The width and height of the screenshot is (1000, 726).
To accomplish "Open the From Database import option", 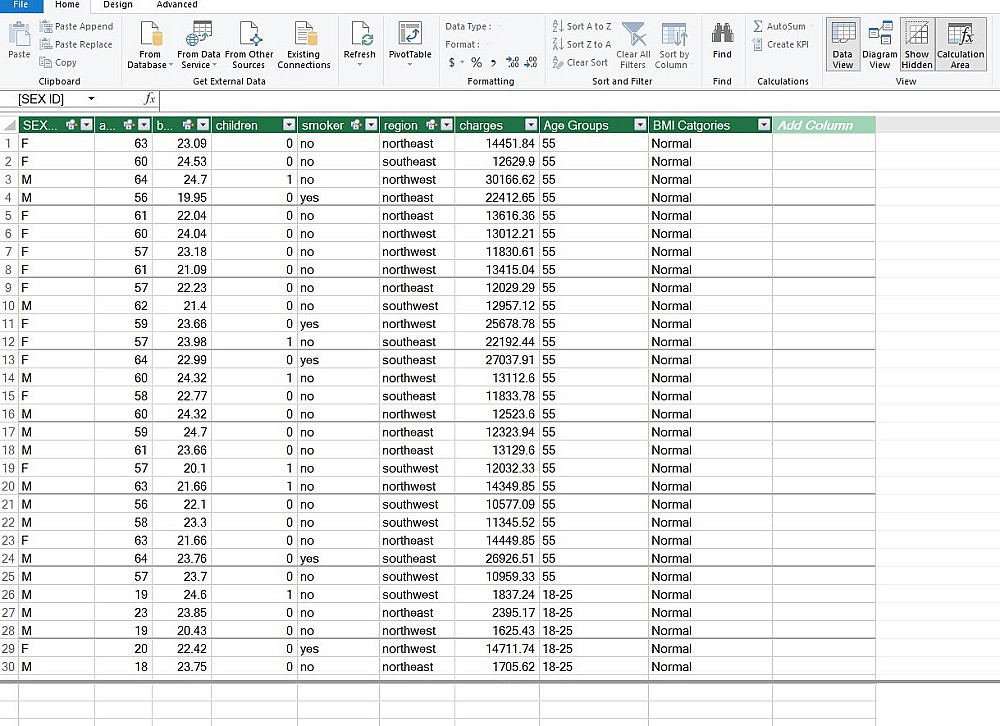I will click(150, 45).
